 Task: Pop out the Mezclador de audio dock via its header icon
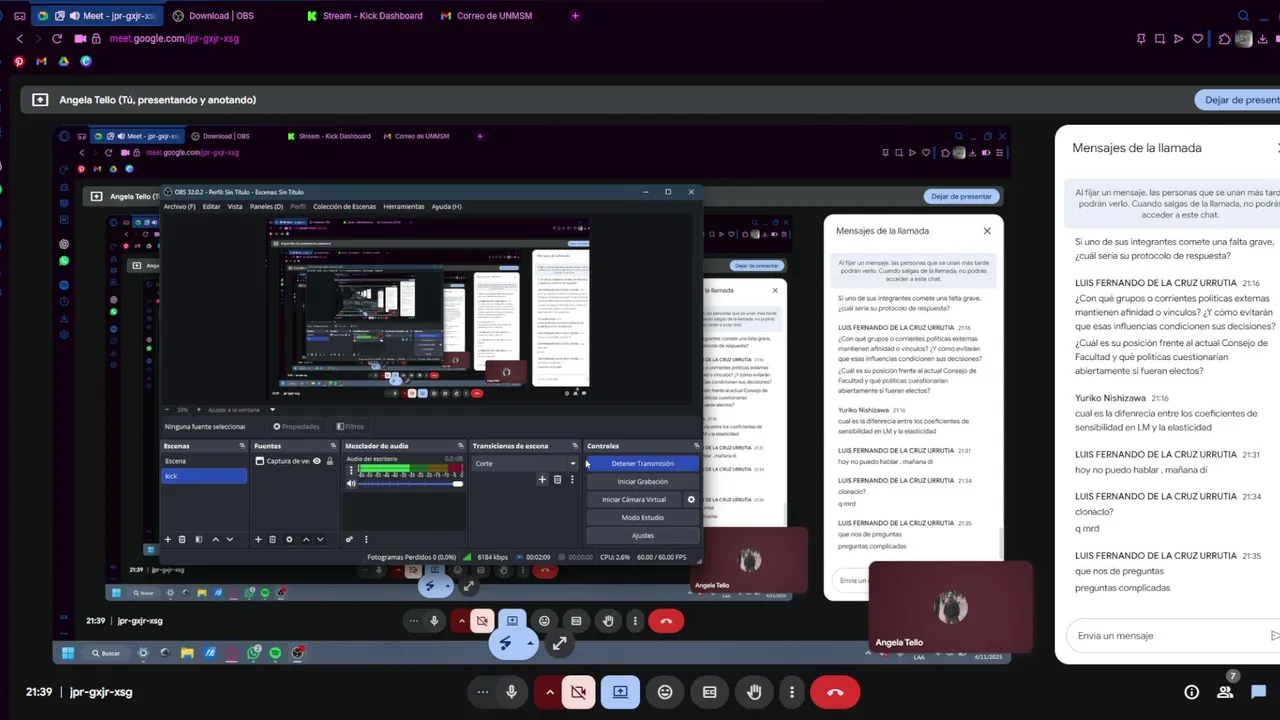pyautogui.click(x=460, y=446)
